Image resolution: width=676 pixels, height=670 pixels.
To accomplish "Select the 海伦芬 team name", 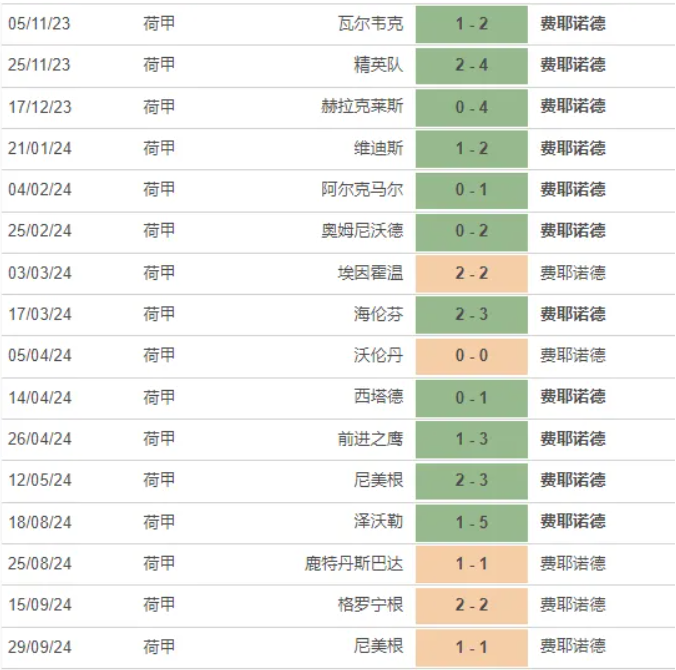I will pos(379,314).
